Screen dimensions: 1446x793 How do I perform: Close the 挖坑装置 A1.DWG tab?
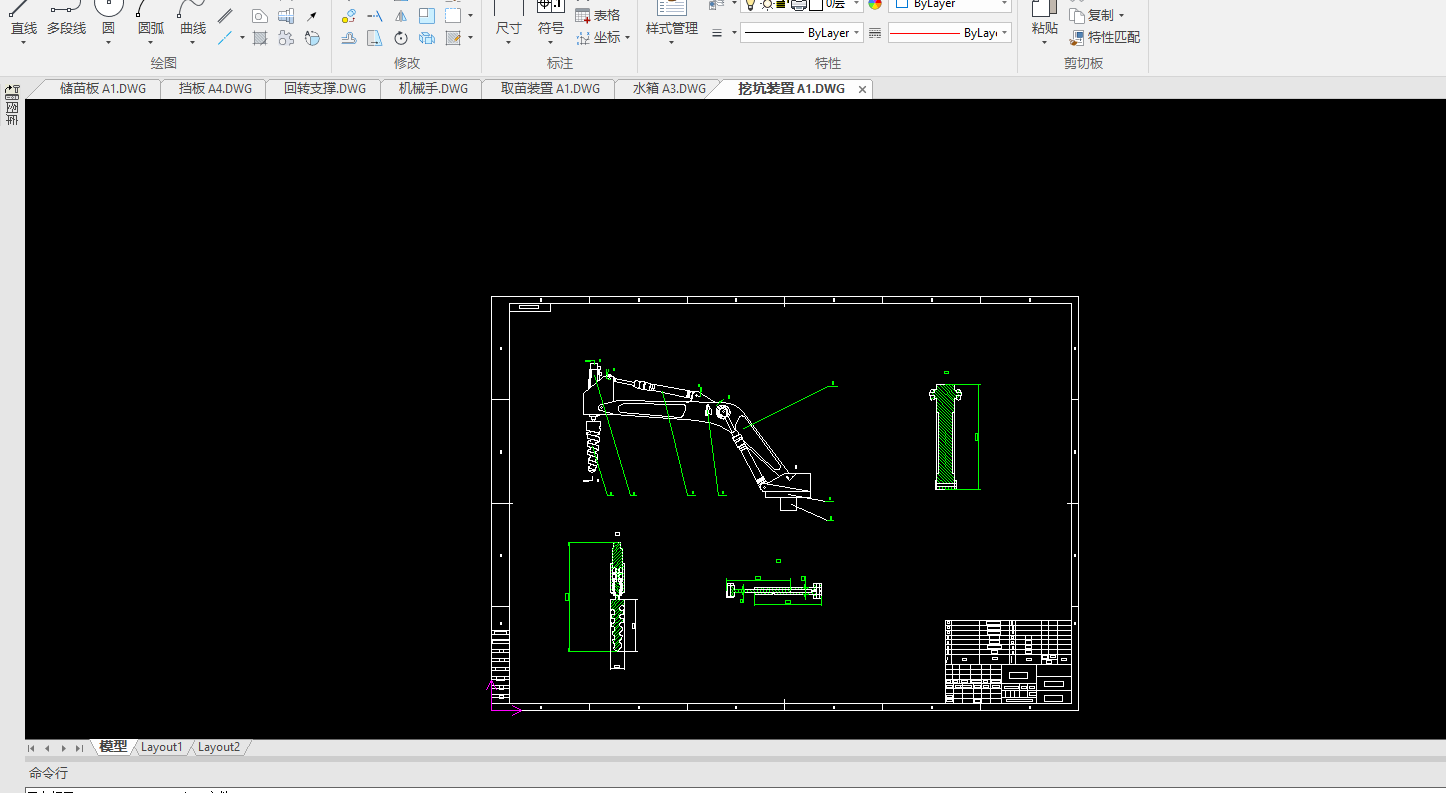pos(862,89)
